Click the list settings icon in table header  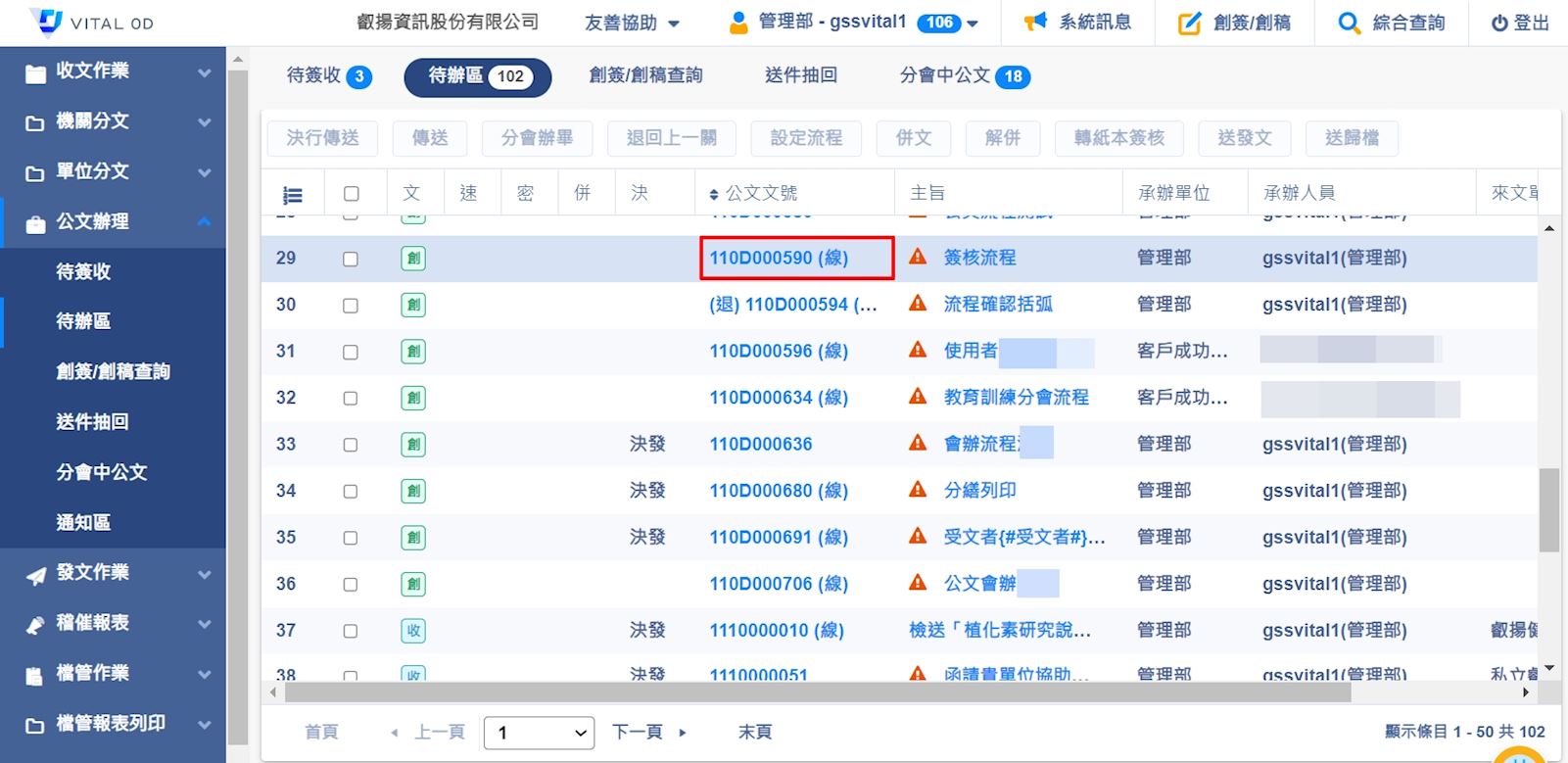pyautogui.click(x=292, y=195)
